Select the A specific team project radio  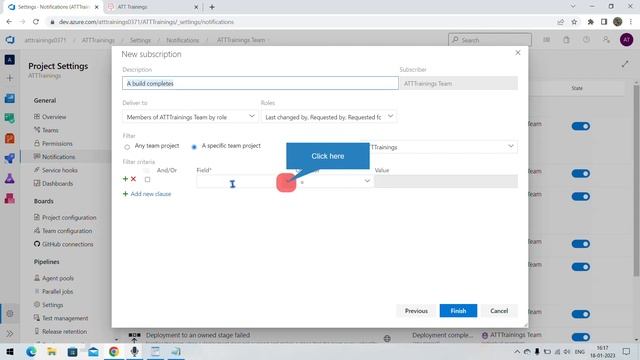click(194, 147)
